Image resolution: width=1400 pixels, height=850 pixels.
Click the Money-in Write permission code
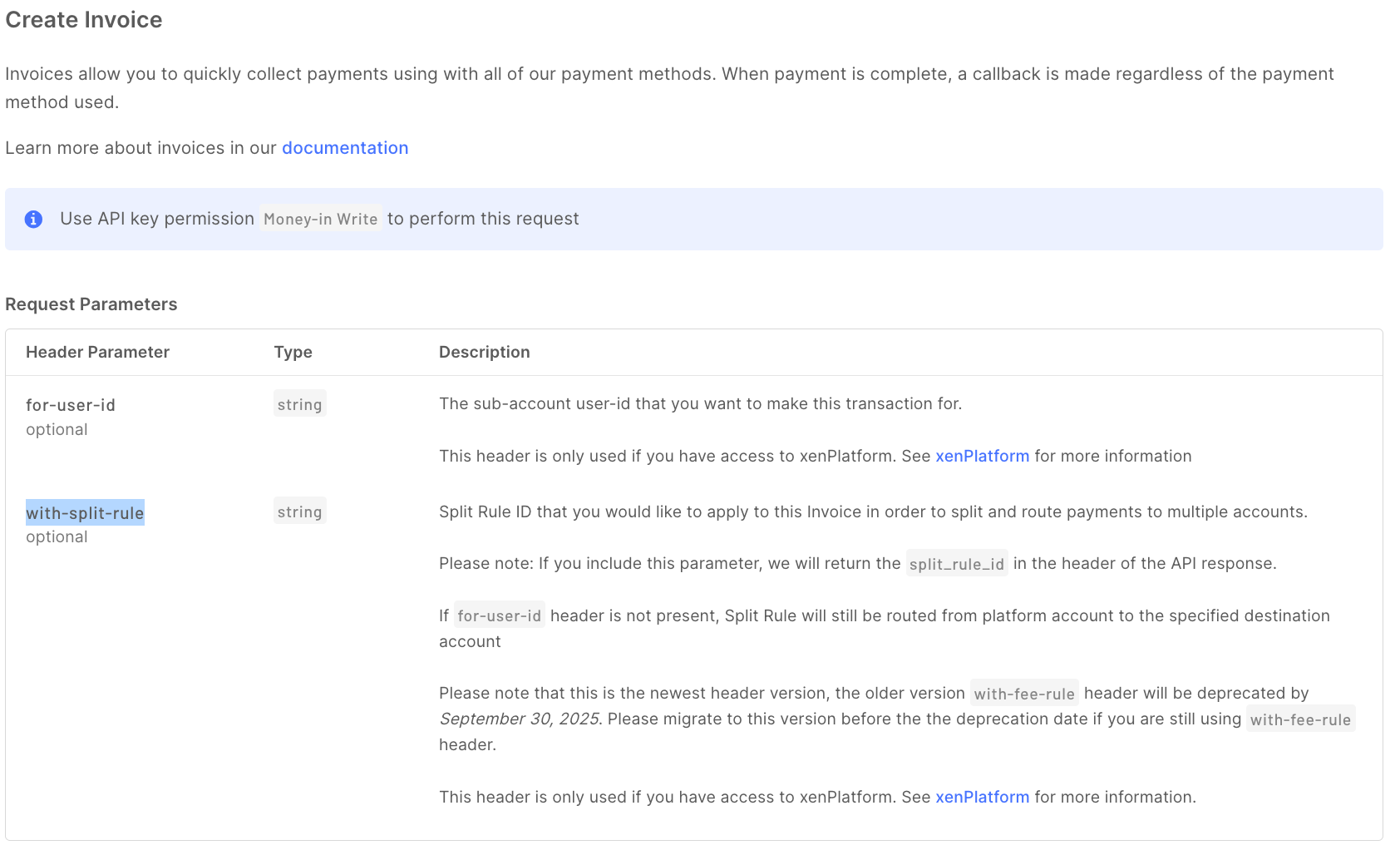pyautogui.click(x=320, y=219)
